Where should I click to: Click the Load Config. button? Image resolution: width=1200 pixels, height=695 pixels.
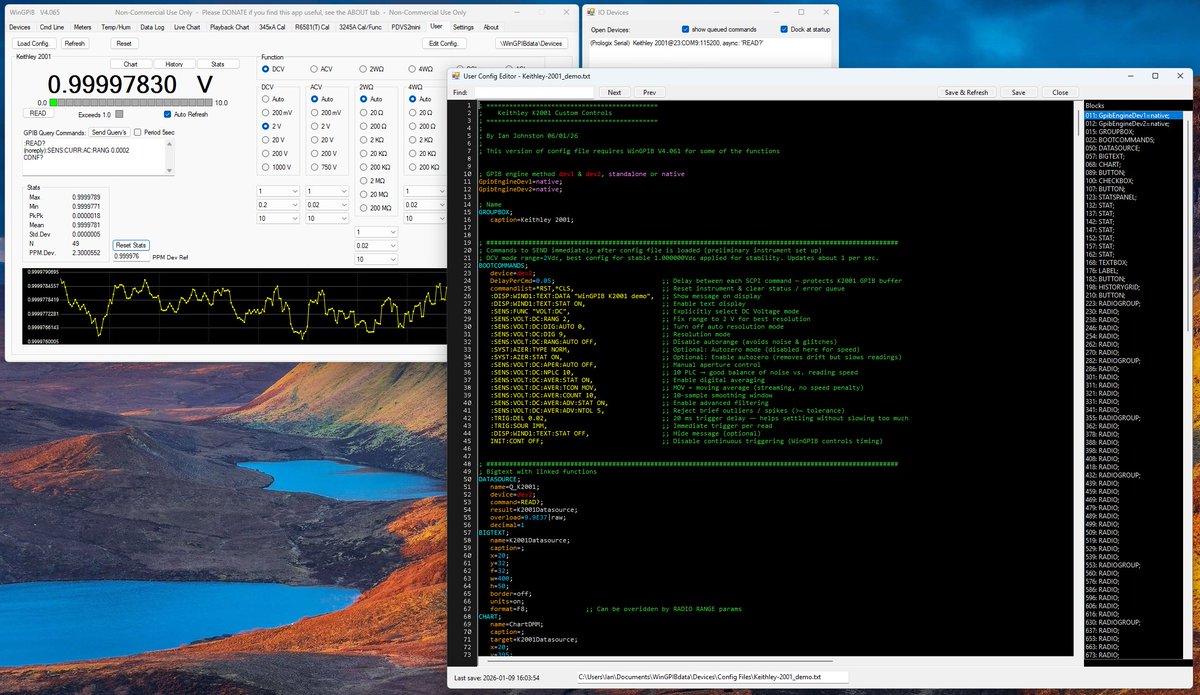tap(33, 44)
